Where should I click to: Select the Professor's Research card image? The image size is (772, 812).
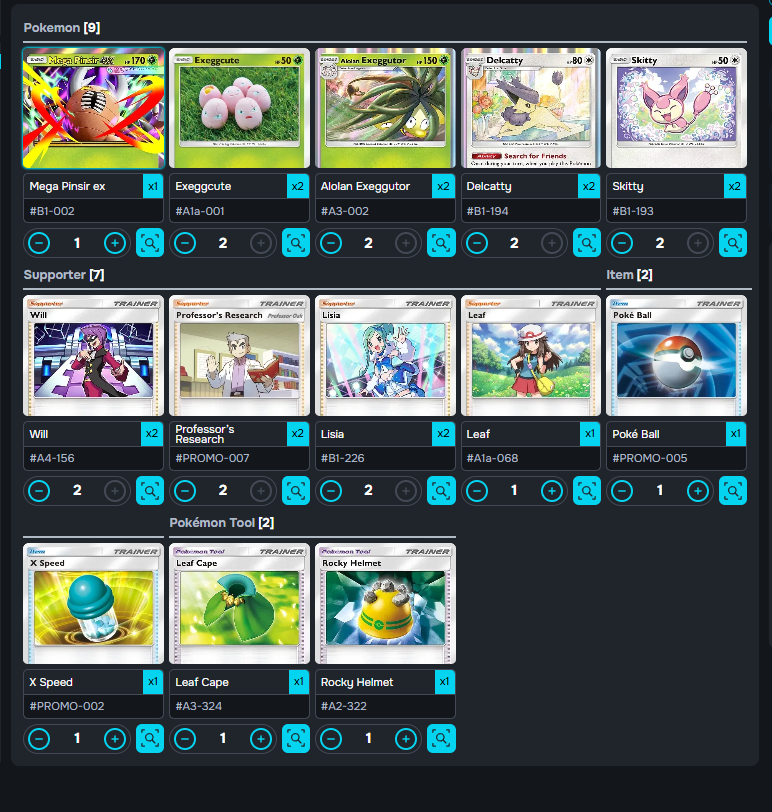239,356
